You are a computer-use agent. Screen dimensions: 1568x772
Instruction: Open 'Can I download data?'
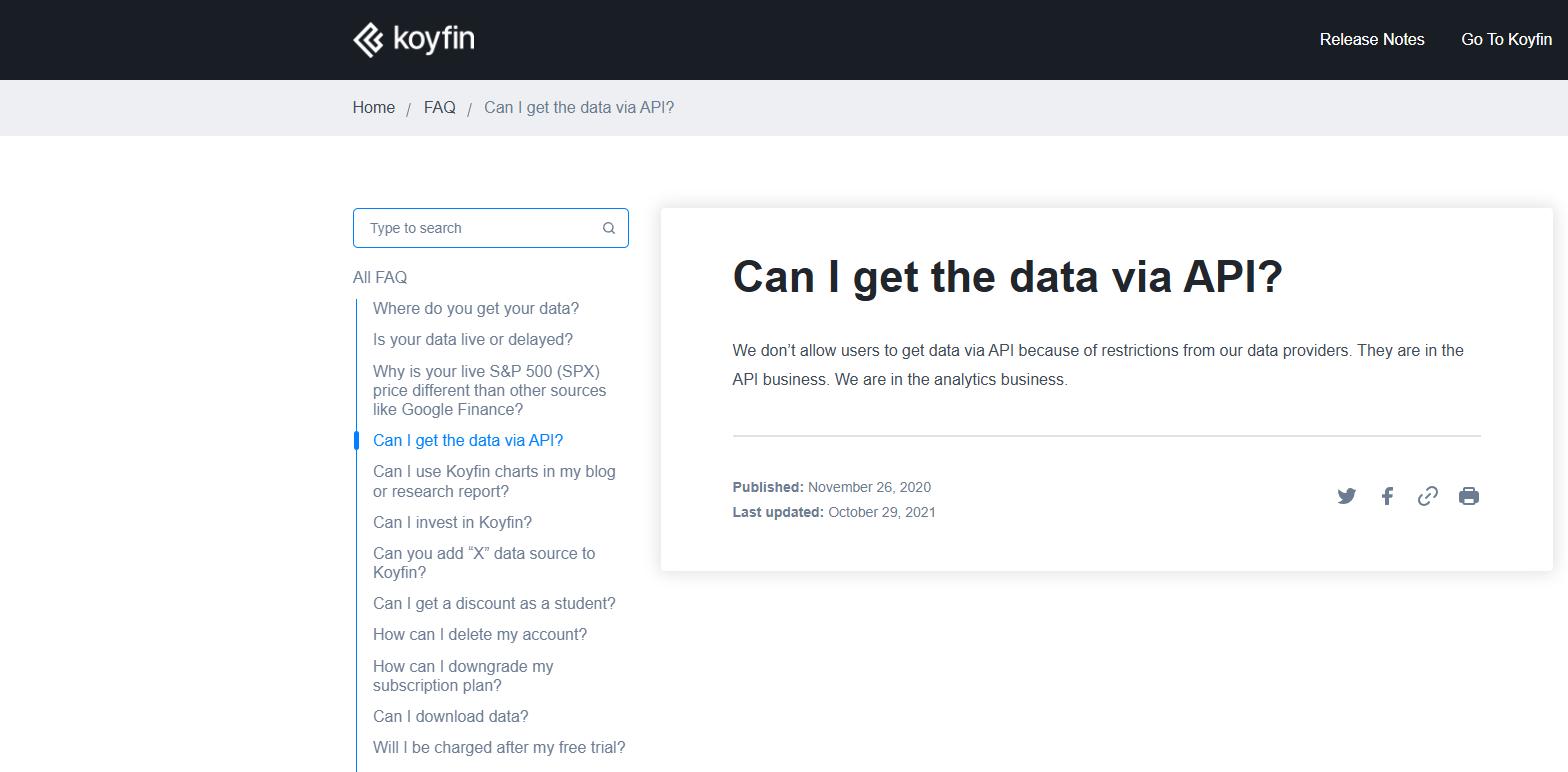tap(450, 716)
